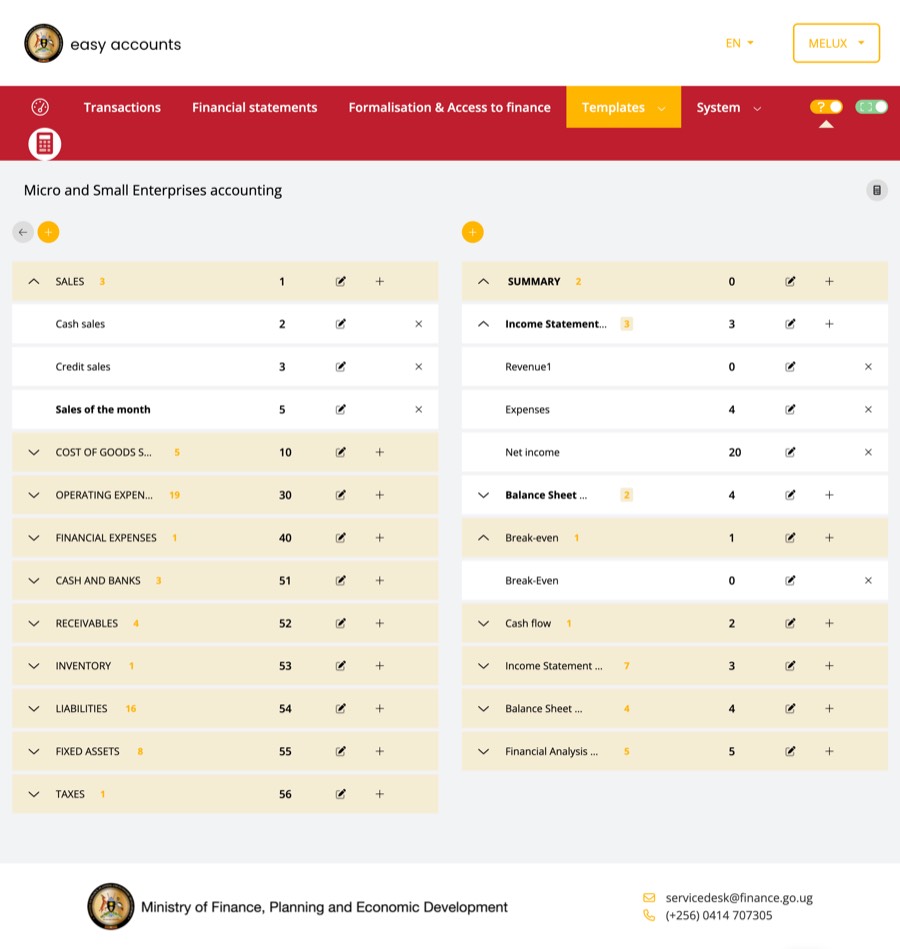Add item to non-bold Balance Sheet group with count 4
Viewport: 900px width, 949px height.
[829, 709]
